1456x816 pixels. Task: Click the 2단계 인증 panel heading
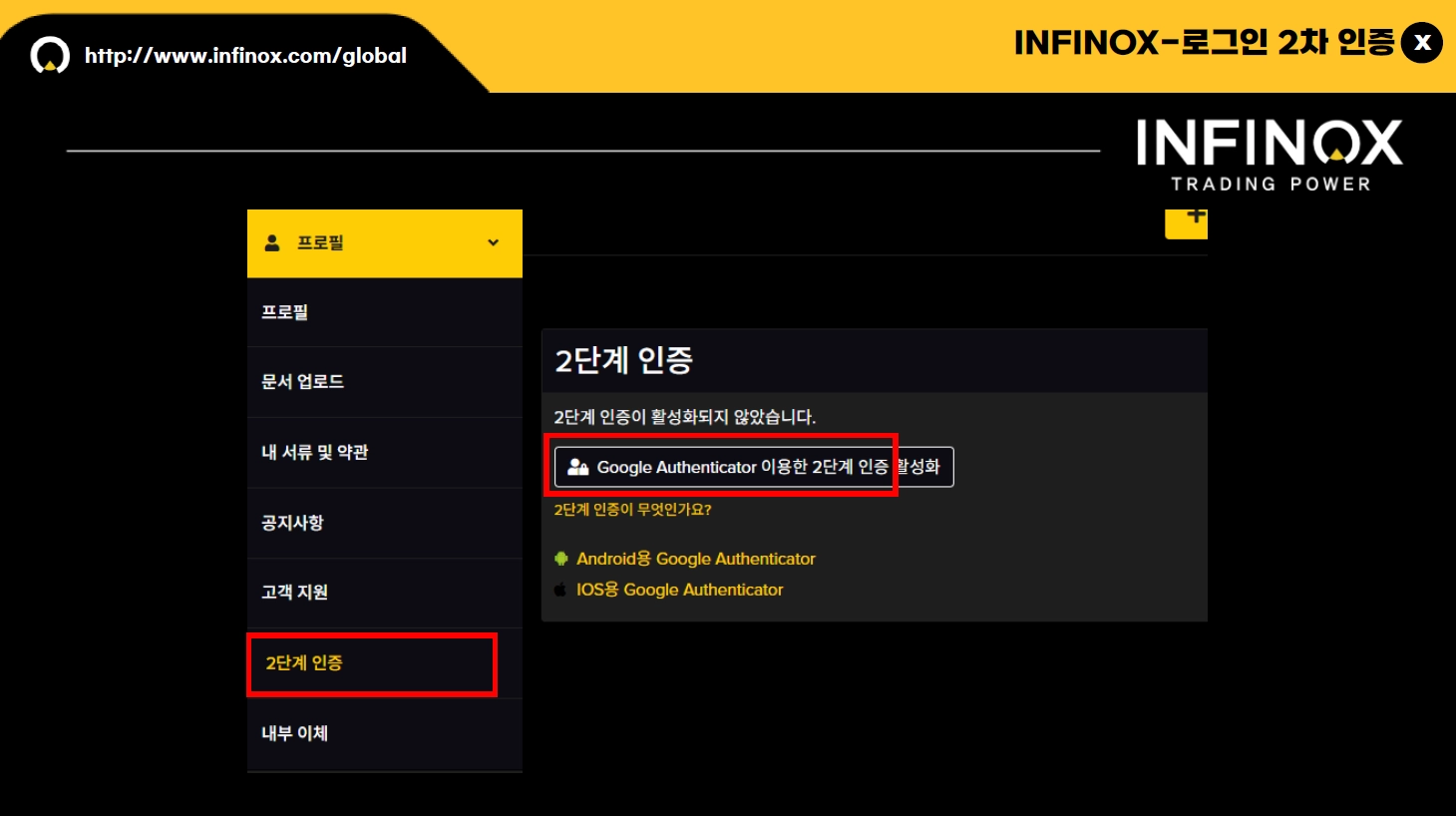[x=623, y=360]
